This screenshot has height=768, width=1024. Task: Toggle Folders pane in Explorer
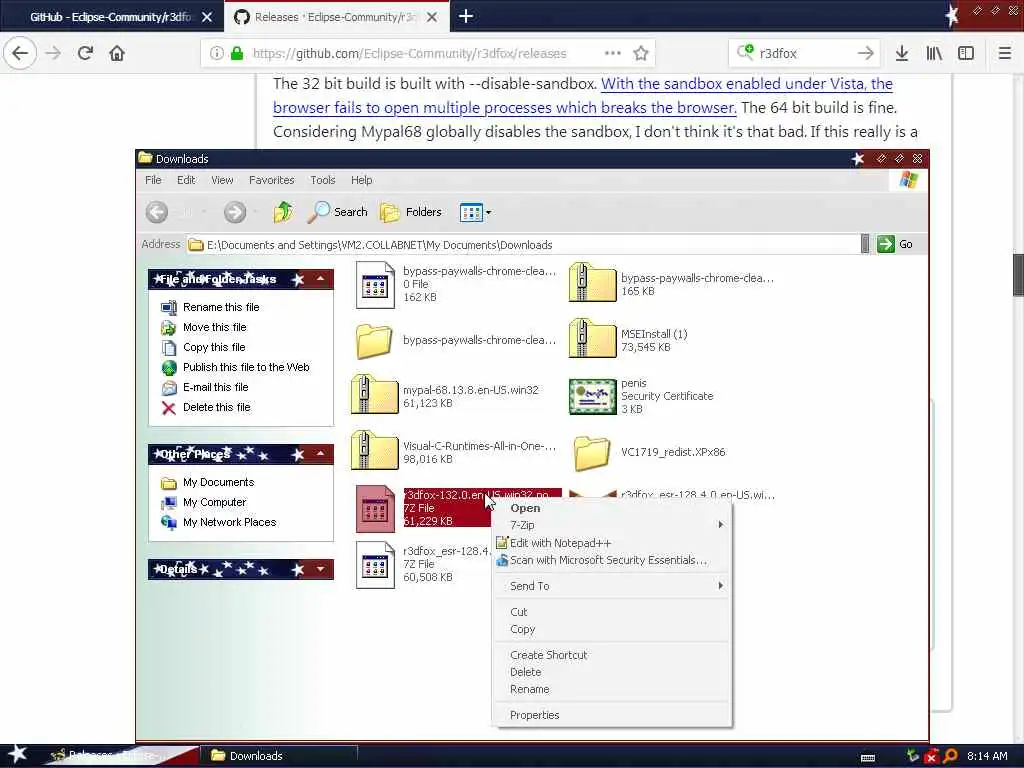pyautogui.click(x=411, y=212)
